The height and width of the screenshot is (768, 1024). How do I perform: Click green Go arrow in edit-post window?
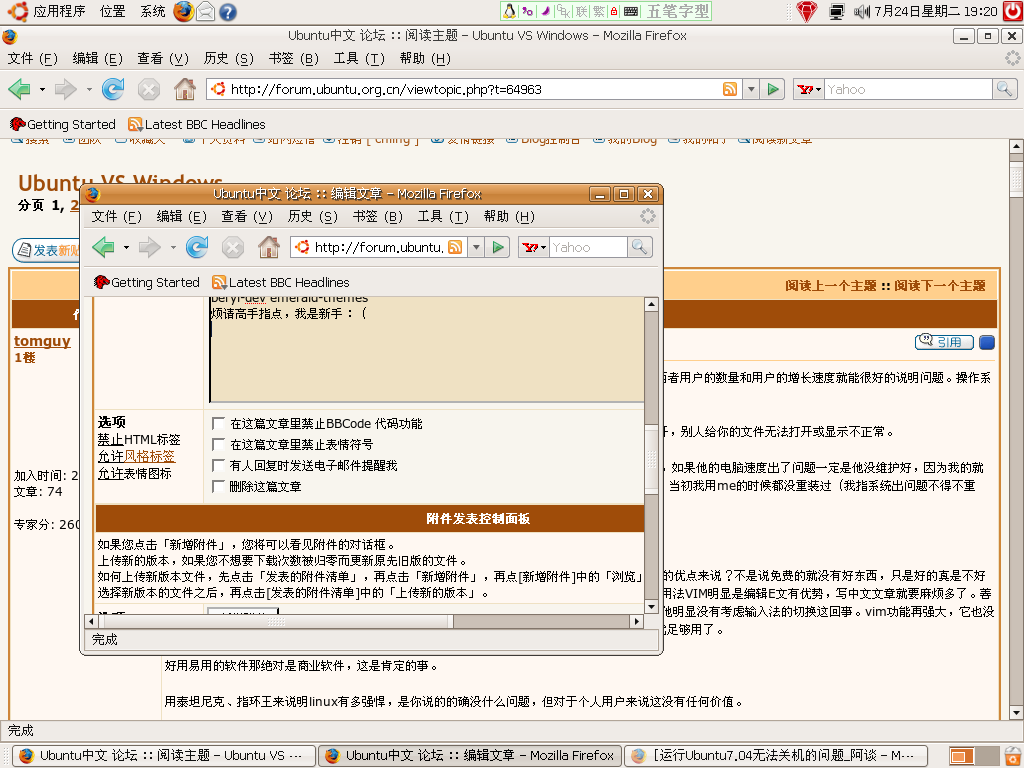coord(498,248)
